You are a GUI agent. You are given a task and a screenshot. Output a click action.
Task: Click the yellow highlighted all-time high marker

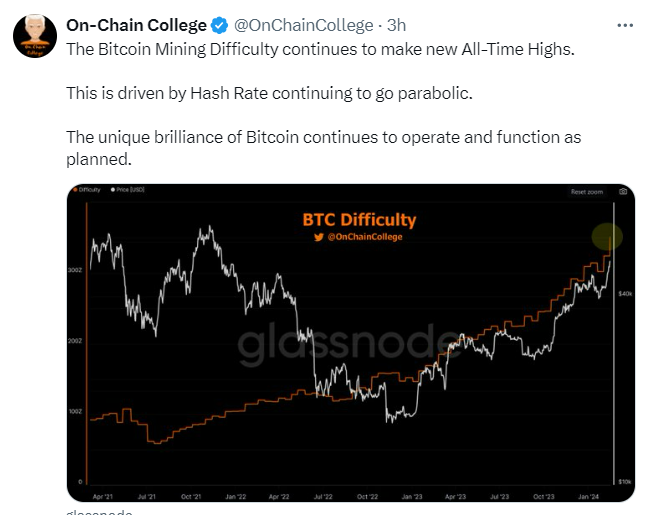607,236
